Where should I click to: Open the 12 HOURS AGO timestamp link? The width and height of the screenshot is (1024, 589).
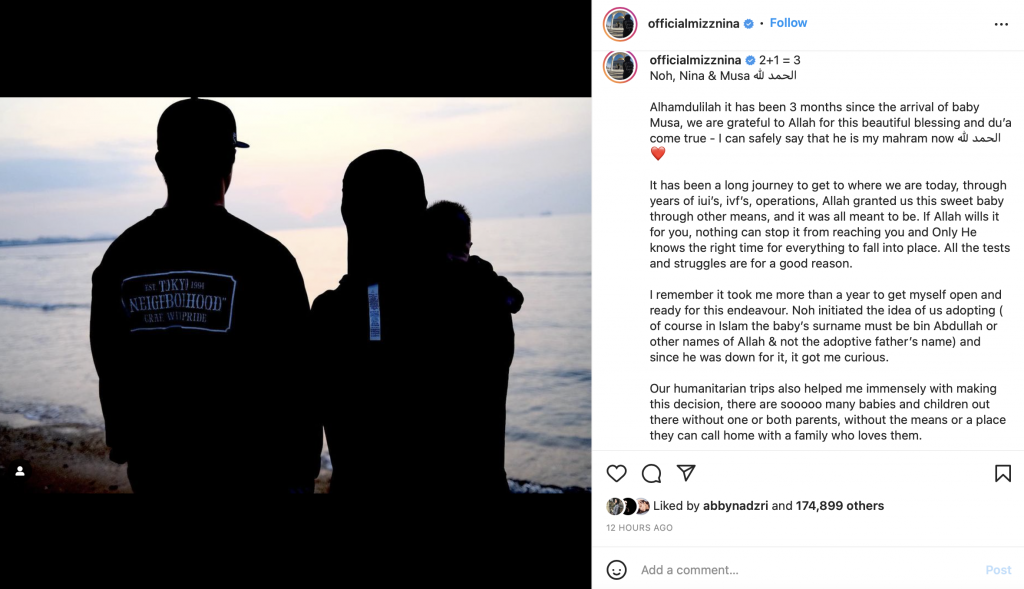coord(639,528)
